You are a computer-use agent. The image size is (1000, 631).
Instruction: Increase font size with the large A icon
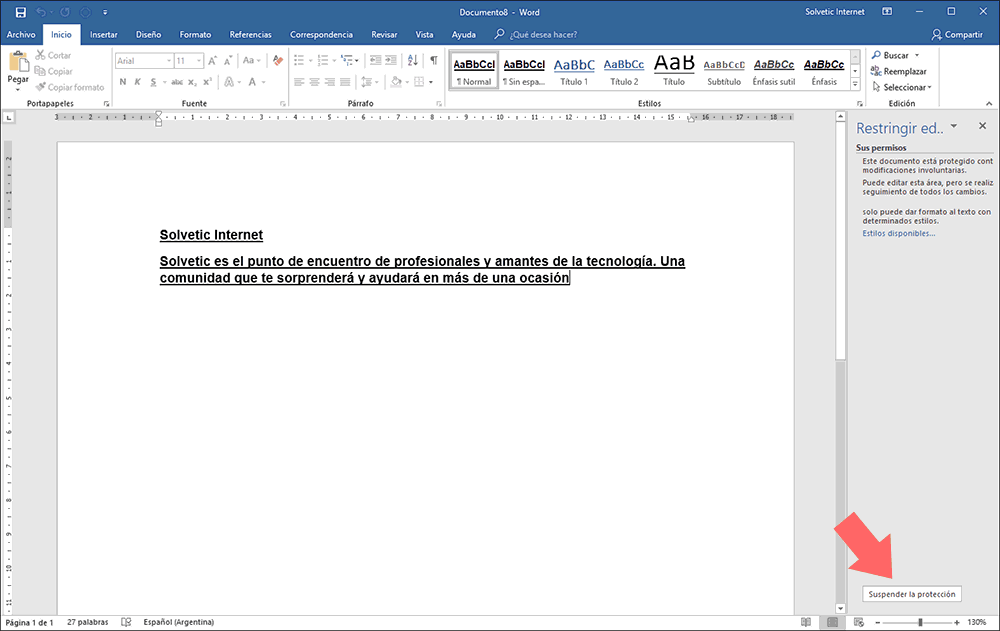click(212, 61)
